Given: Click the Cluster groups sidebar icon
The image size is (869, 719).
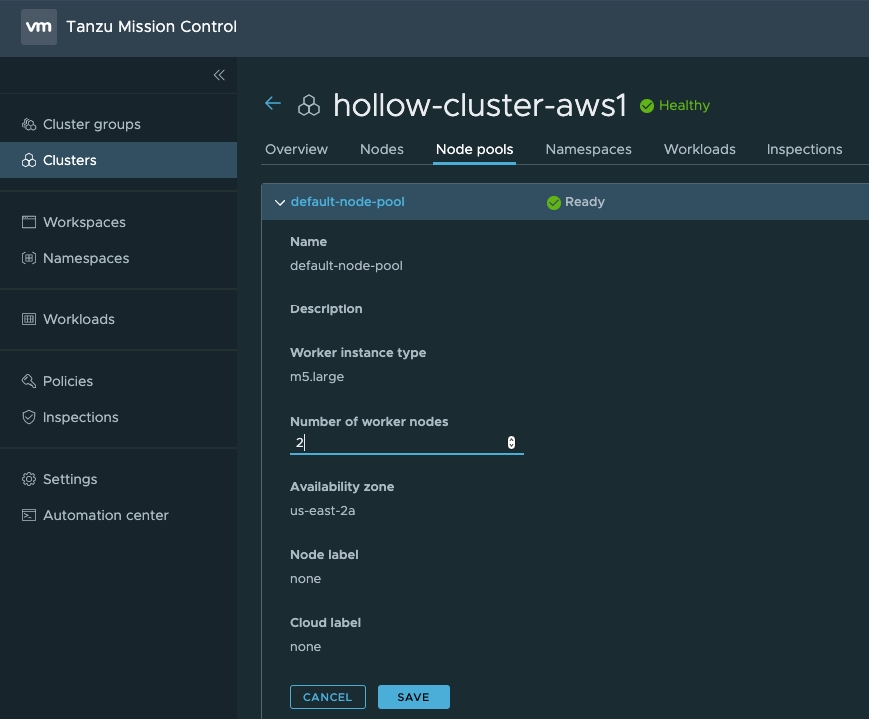Looking at the screenshot, I should pyautogui.click(x=29, y=125).
